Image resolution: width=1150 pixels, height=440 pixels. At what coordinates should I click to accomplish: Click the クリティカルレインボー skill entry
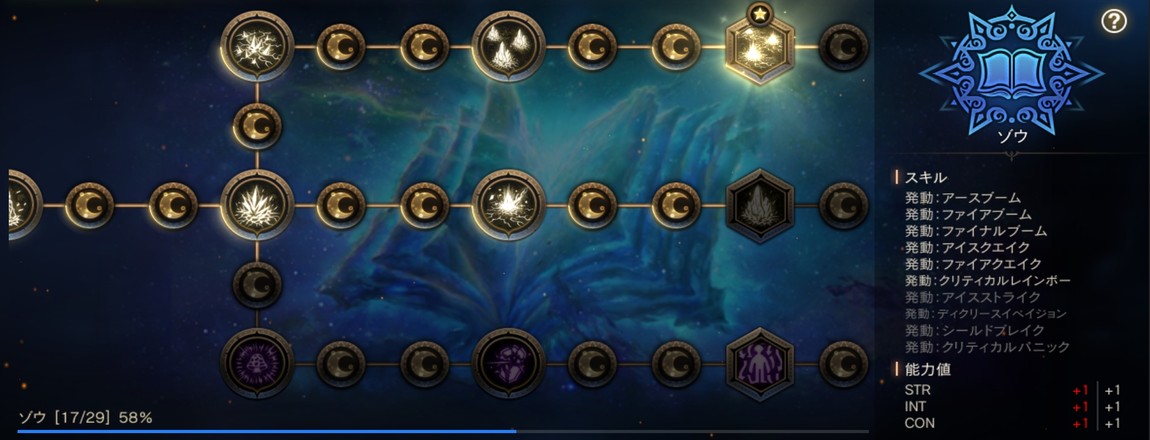click(988, 281)
